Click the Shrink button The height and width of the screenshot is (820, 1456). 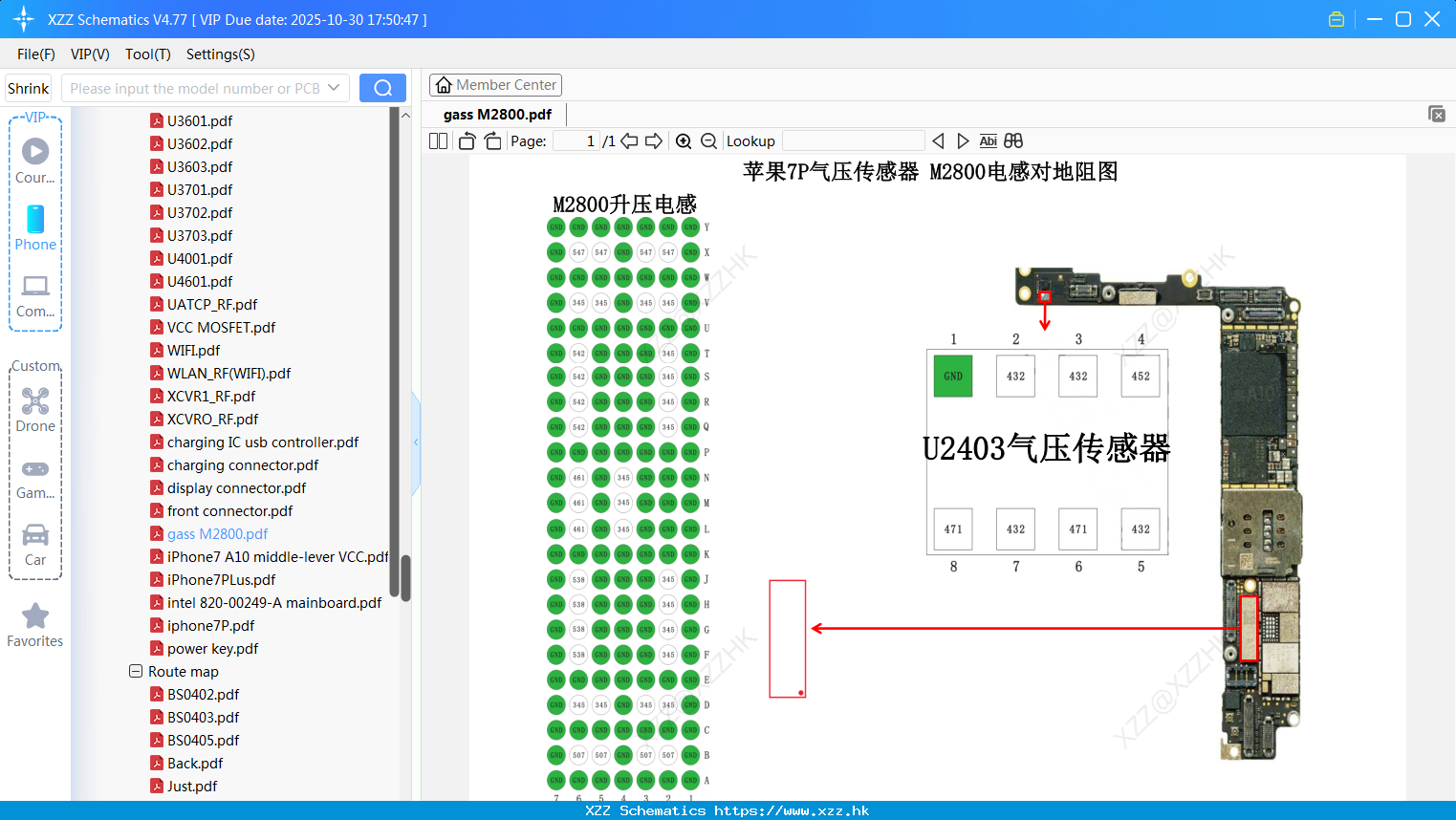click(x=29, y=88)
